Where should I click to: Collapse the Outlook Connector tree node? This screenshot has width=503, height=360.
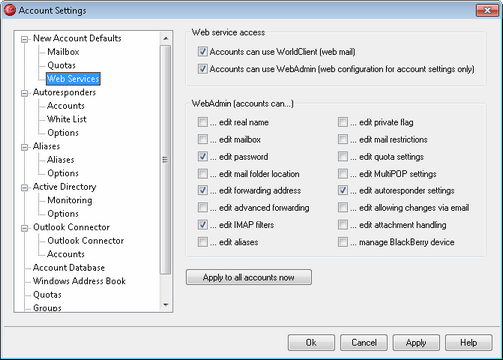[24, 228]
